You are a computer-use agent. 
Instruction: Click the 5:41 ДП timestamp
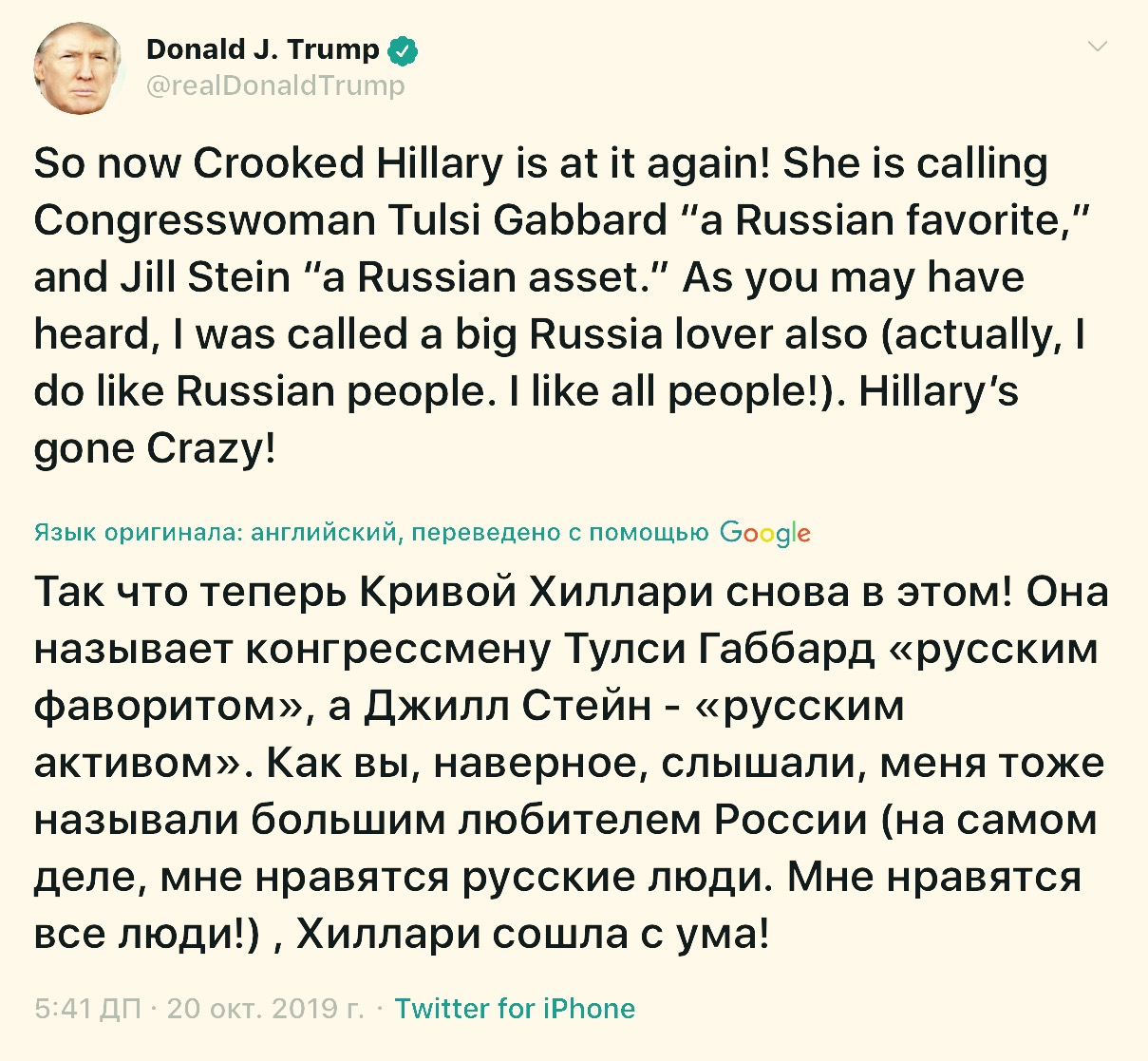[87, 1008]
